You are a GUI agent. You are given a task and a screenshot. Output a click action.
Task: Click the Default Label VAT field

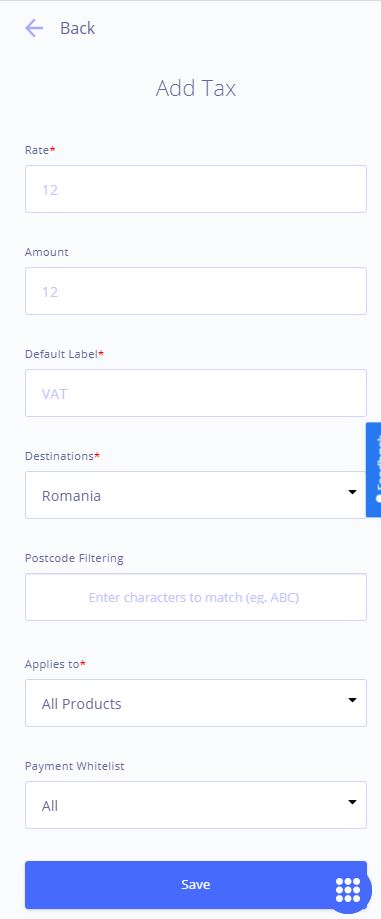(x=196, y=393)
